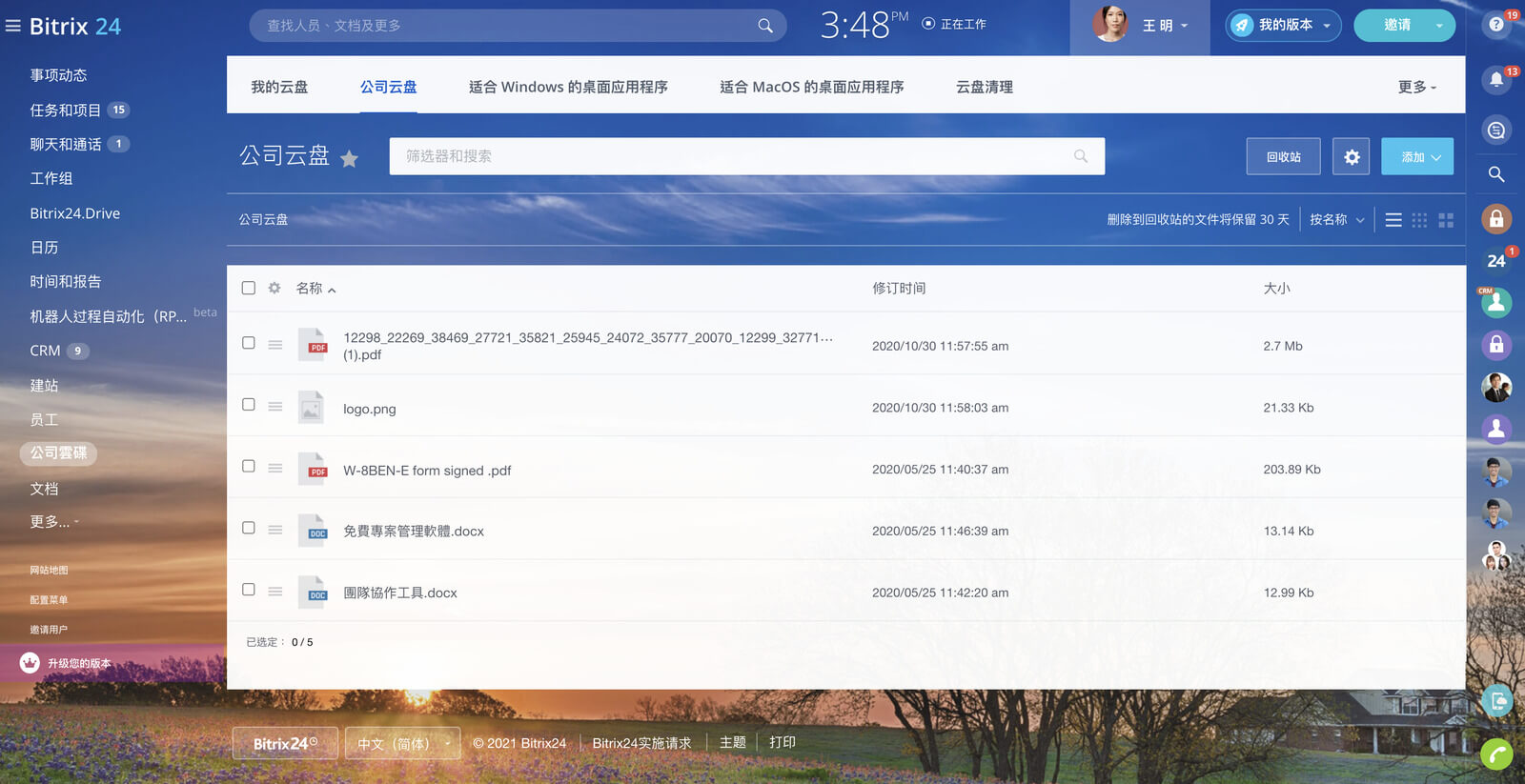Click the user avatar photo in header
The height and width of the screenshot is (784, 1525).
1109,24
